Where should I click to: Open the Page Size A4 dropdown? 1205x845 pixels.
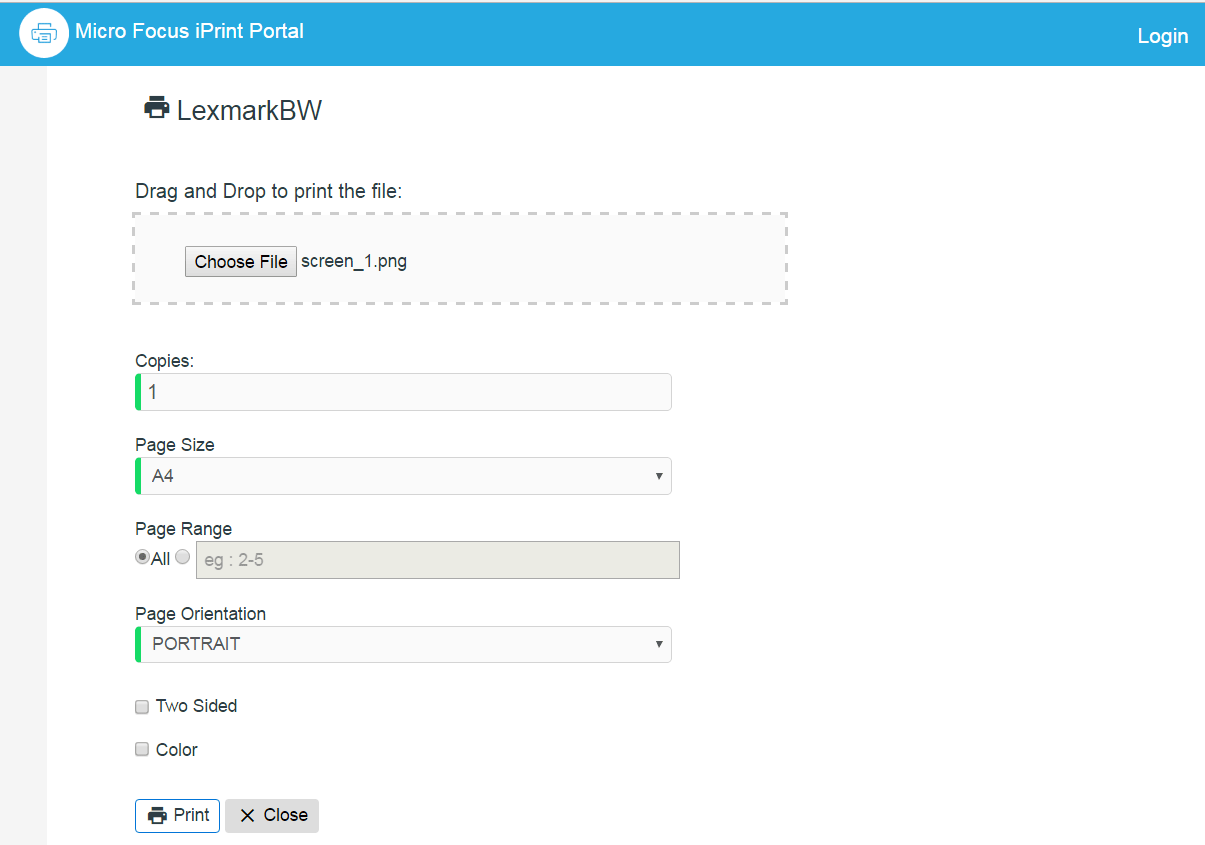click(403, 476)
